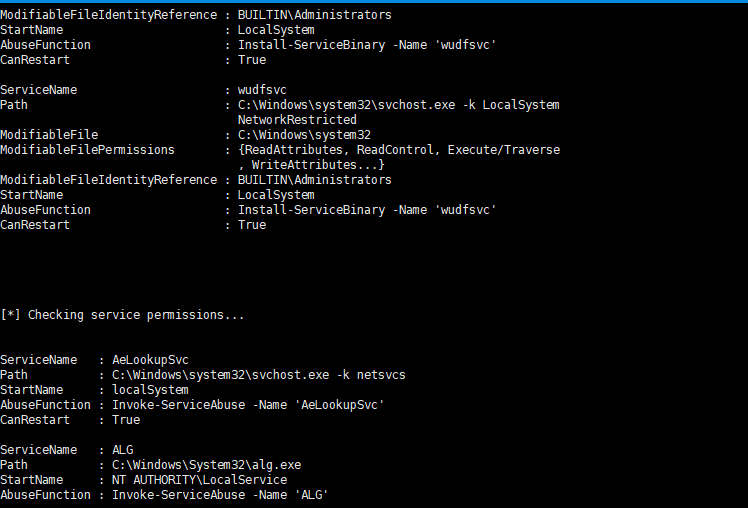Click the svchost.exe -k netsvcs path
The image size is (748, 508).
point(259,375)
